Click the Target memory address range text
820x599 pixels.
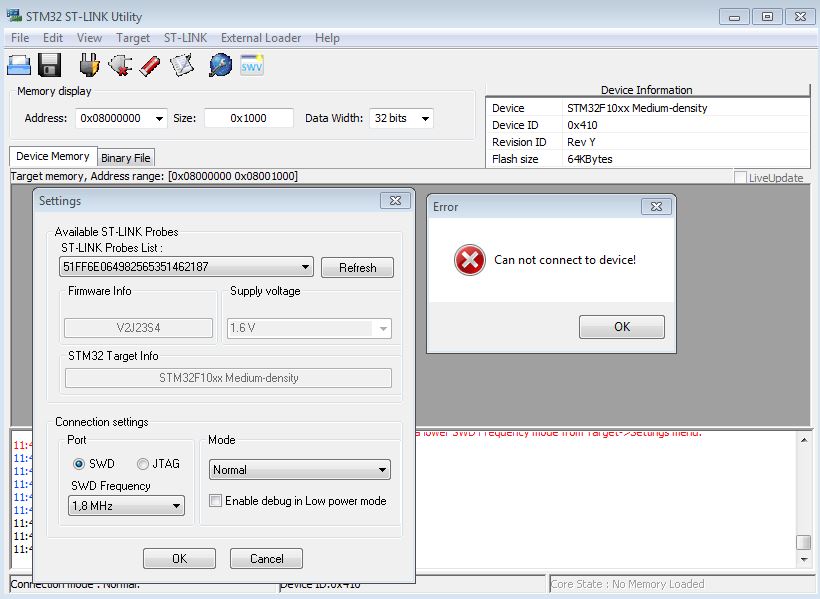(154, 176)
